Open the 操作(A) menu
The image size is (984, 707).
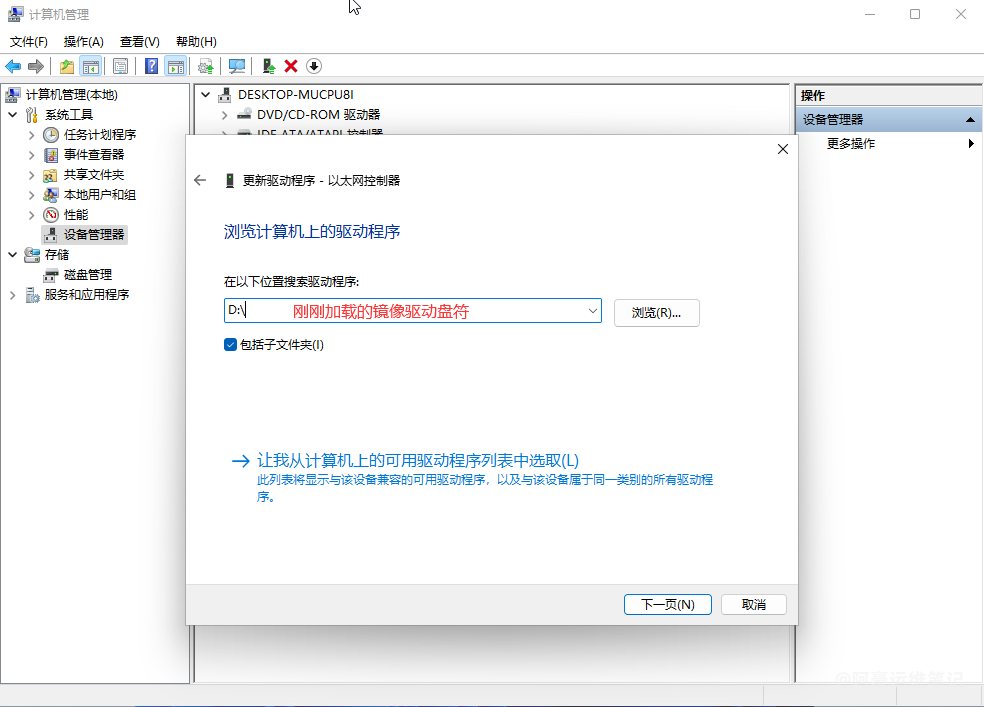(83, 42)
